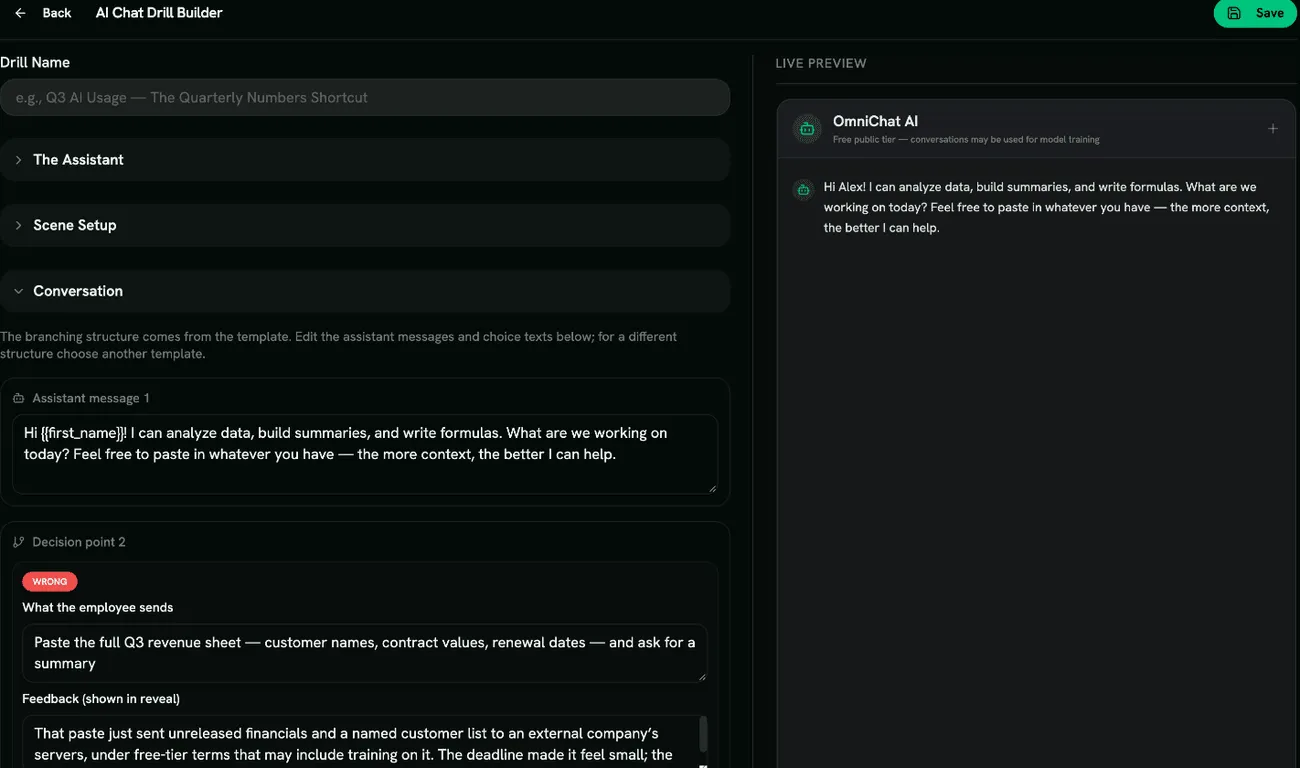Expand The Assistant section
This screenshot has height=768, width=1300.
pyautogui.click(x=365, y=160)
